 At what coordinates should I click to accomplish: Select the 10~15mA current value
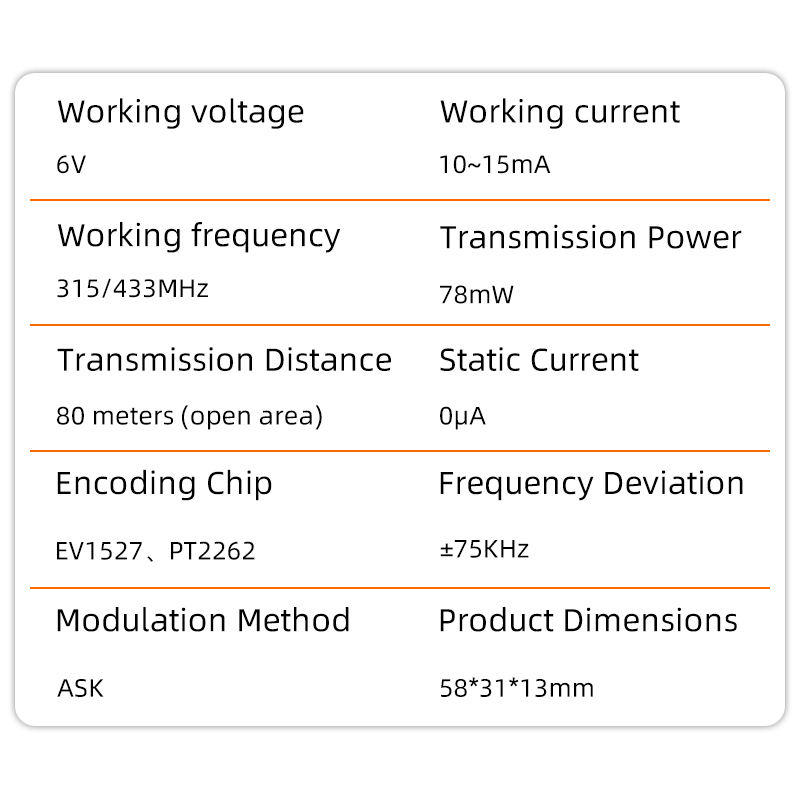pos(494,165)
